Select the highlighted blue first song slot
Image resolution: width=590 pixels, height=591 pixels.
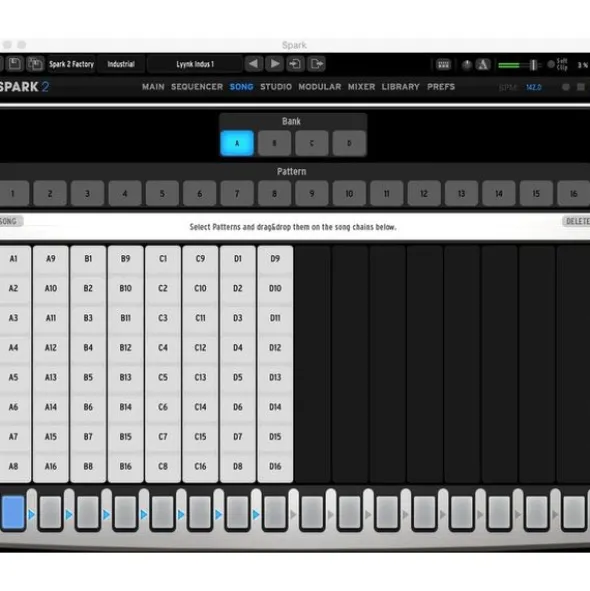(x=13, y=513)
